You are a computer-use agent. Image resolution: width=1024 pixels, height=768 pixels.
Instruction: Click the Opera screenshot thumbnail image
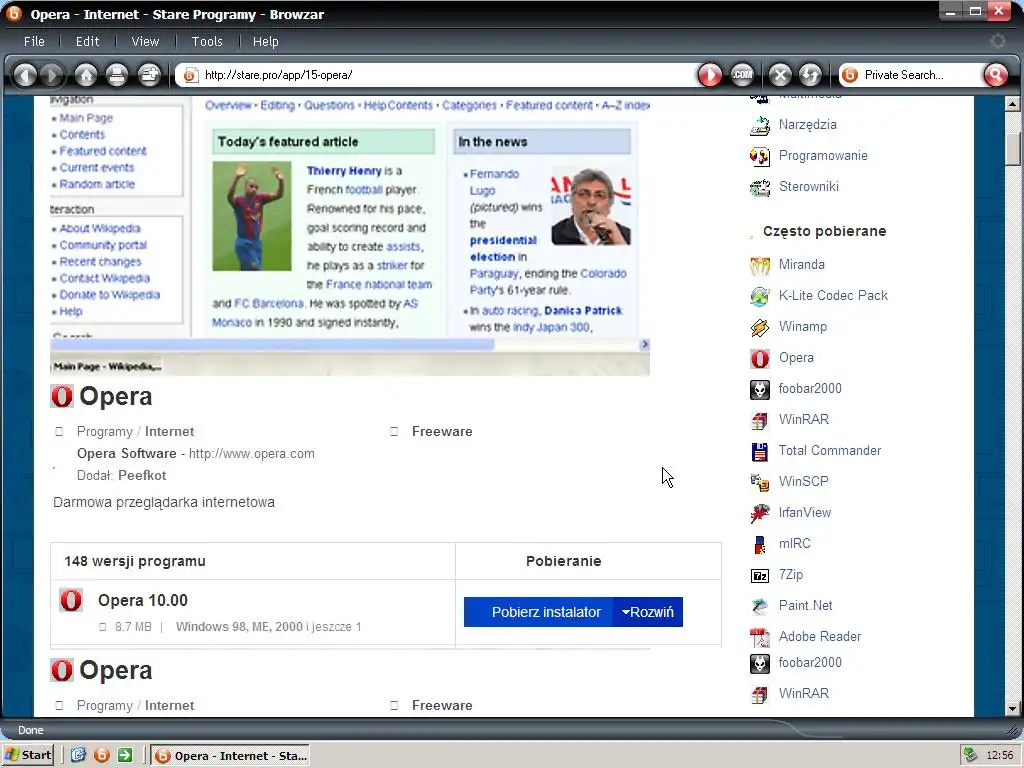pos(350,236)
